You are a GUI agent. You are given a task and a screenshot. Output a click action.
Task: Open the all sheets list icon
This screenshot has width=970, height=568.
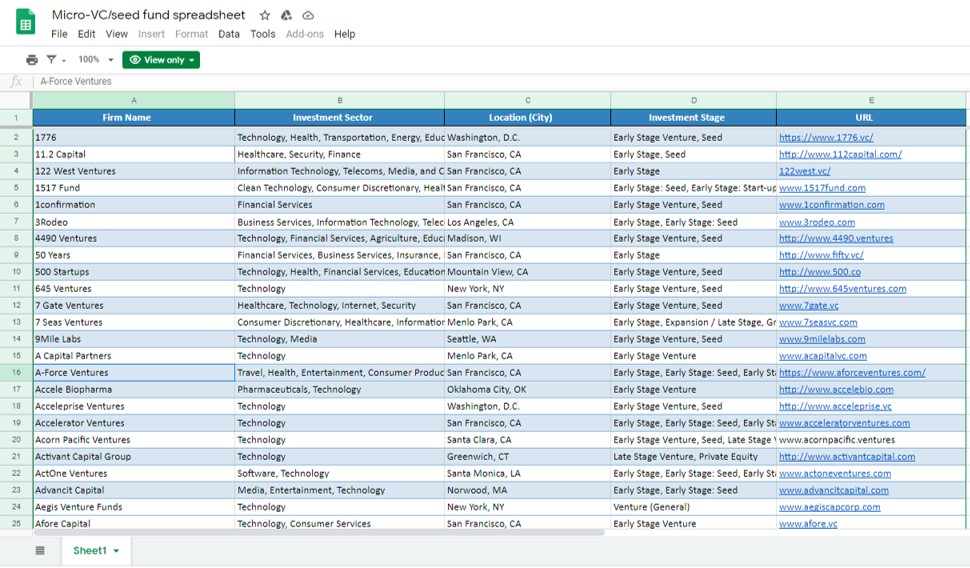(40, 551)
